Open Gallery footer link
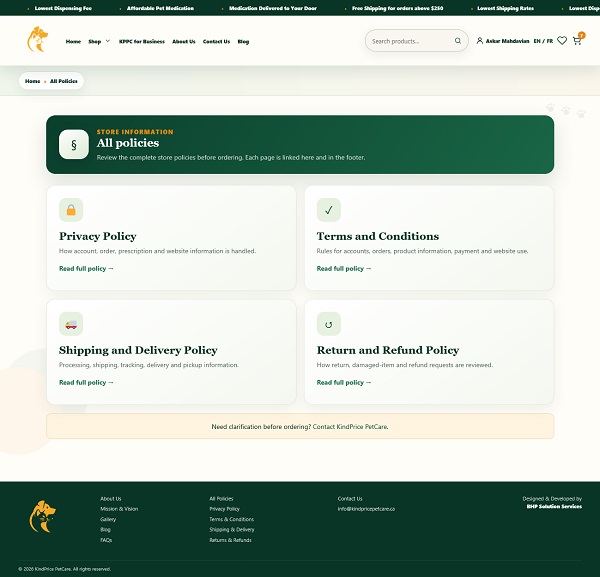Screen dimensions: 600x577 point(108,519)
